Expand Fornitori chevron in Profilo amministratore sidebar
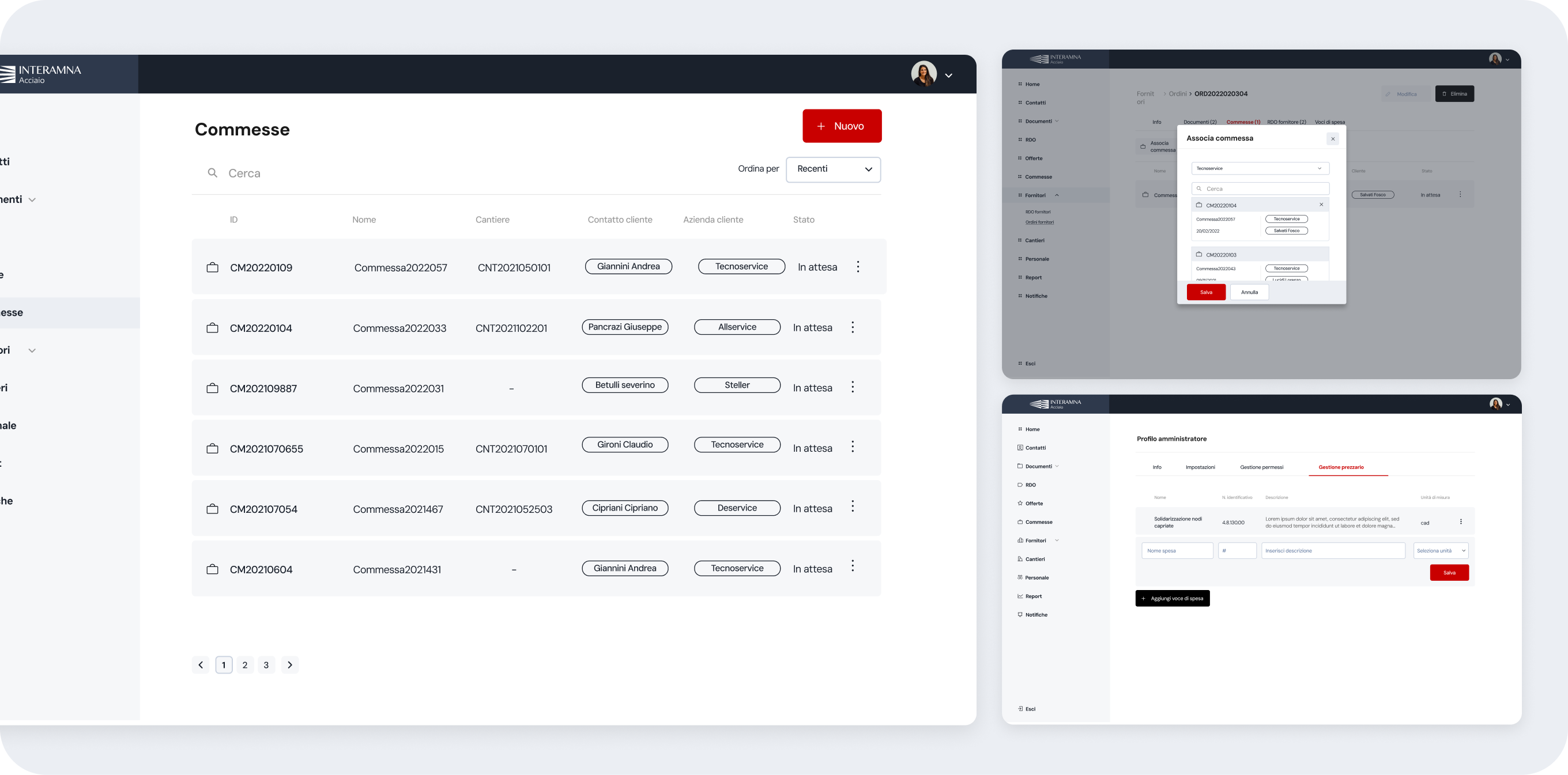This screenshot has height=775, width=1568. coord(1057,540)
